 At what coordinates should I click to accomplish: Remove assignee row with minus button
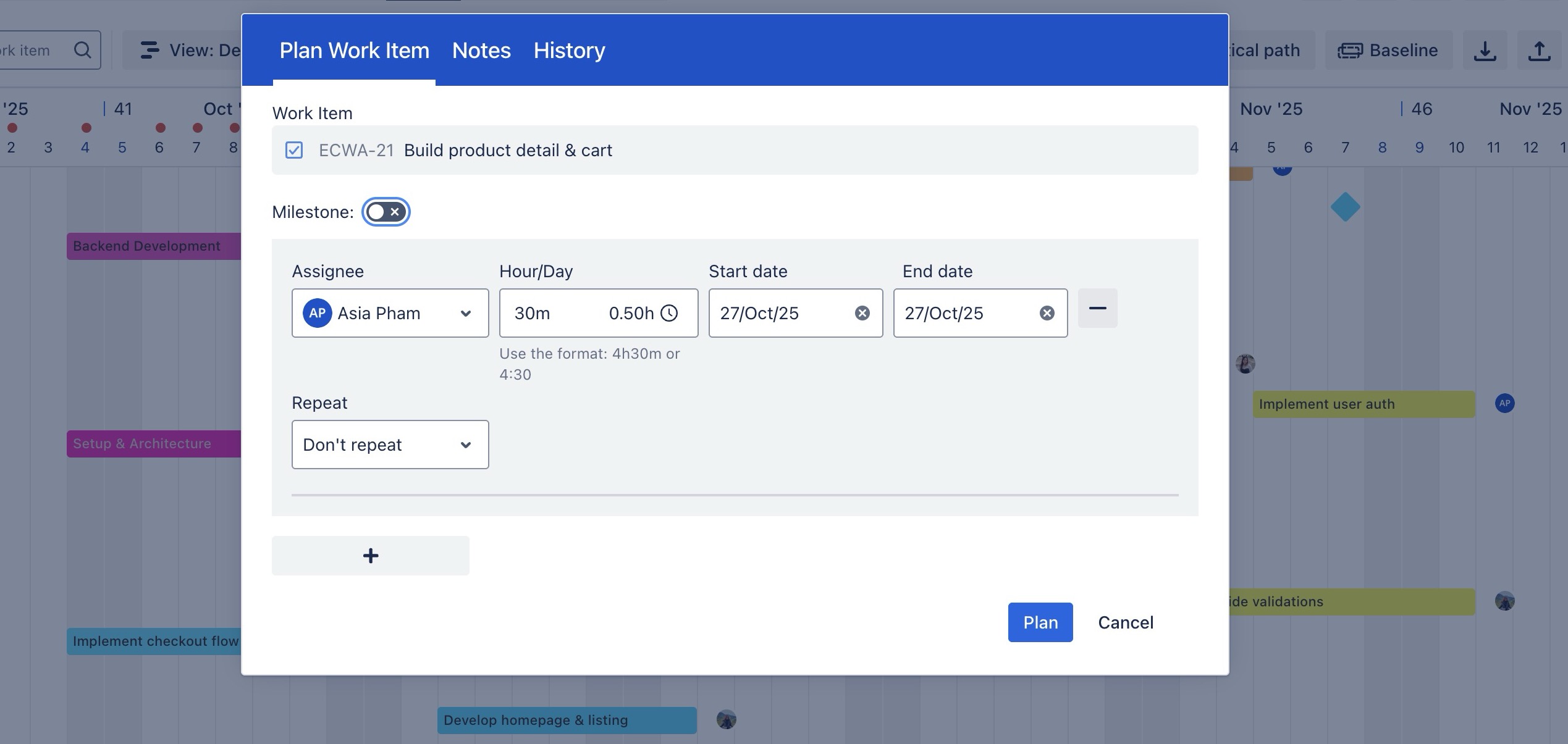click(1097, 308)
